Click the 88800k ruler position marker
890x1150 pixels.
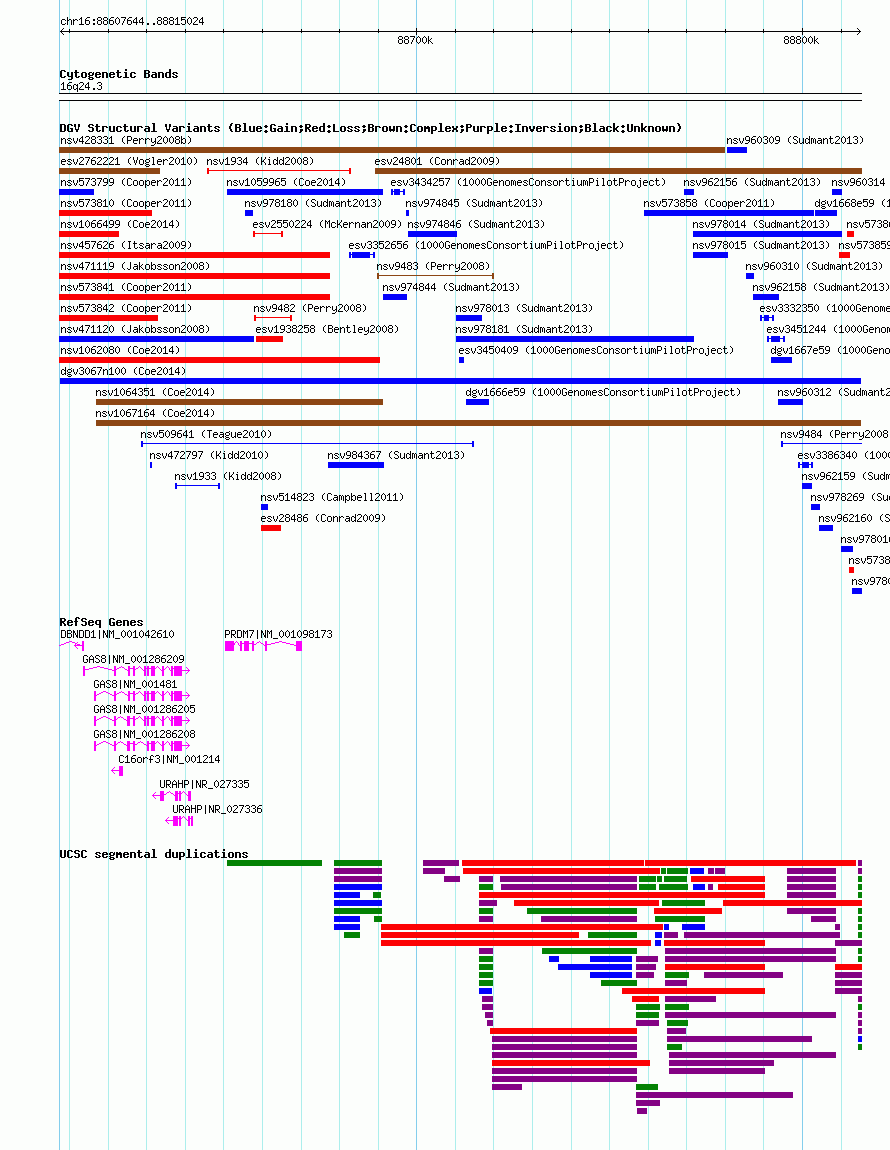click(801, 40)
